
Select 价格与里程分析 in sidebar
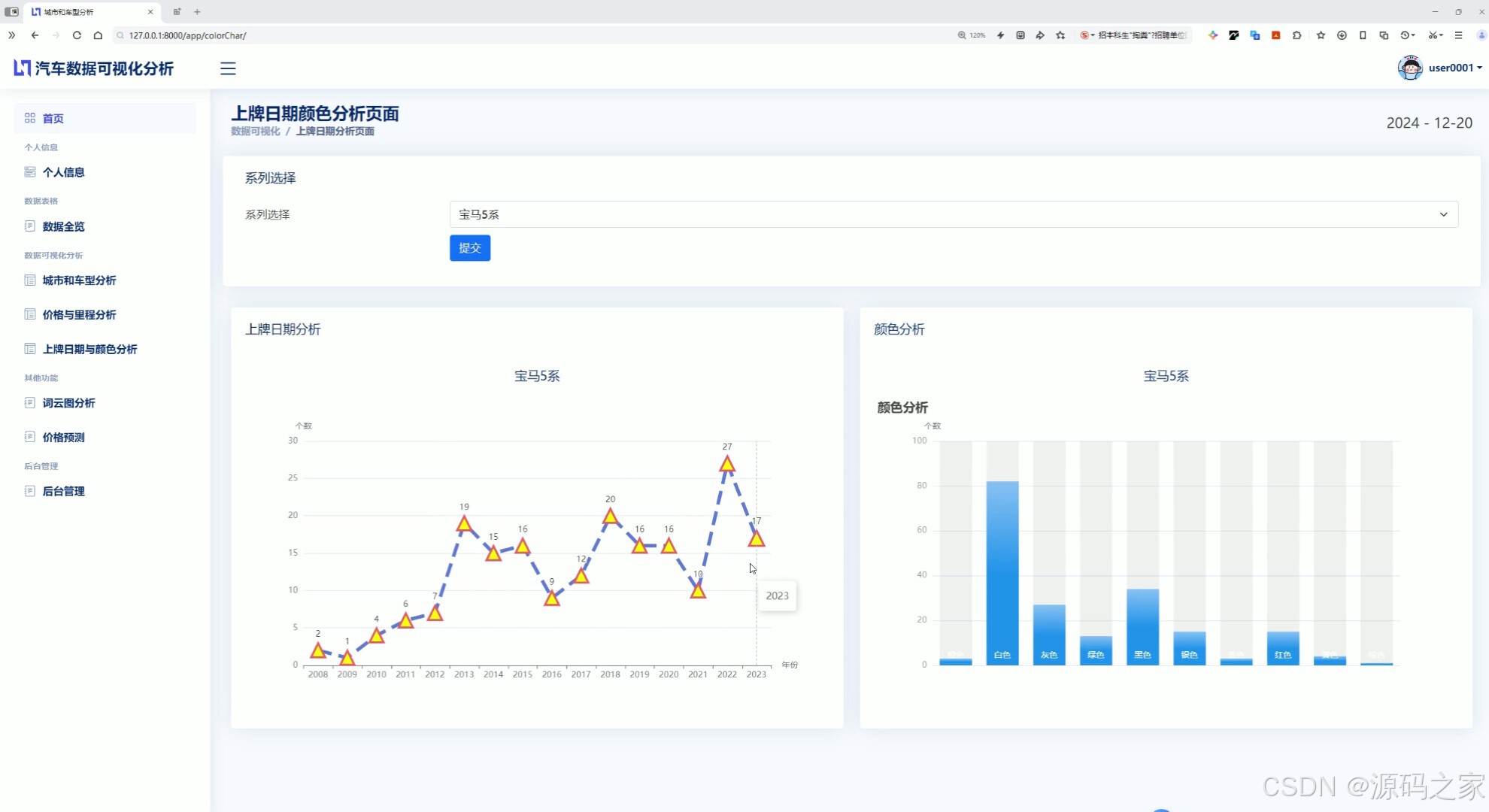pos(79,315)
